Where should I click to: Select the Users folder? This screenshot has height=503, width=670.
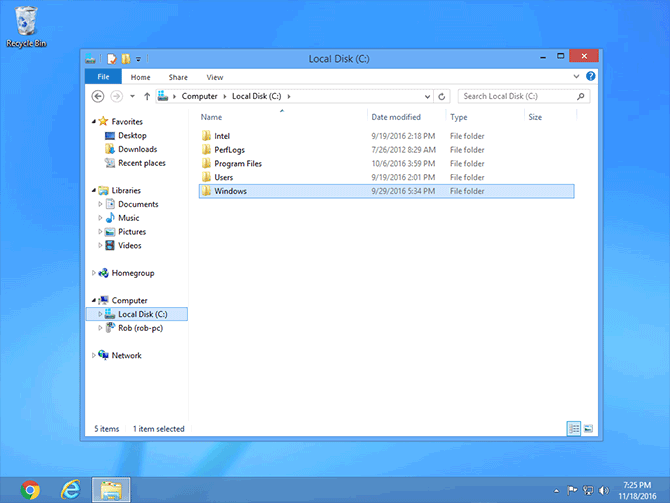pyautogui.click(x=387, y=177)
